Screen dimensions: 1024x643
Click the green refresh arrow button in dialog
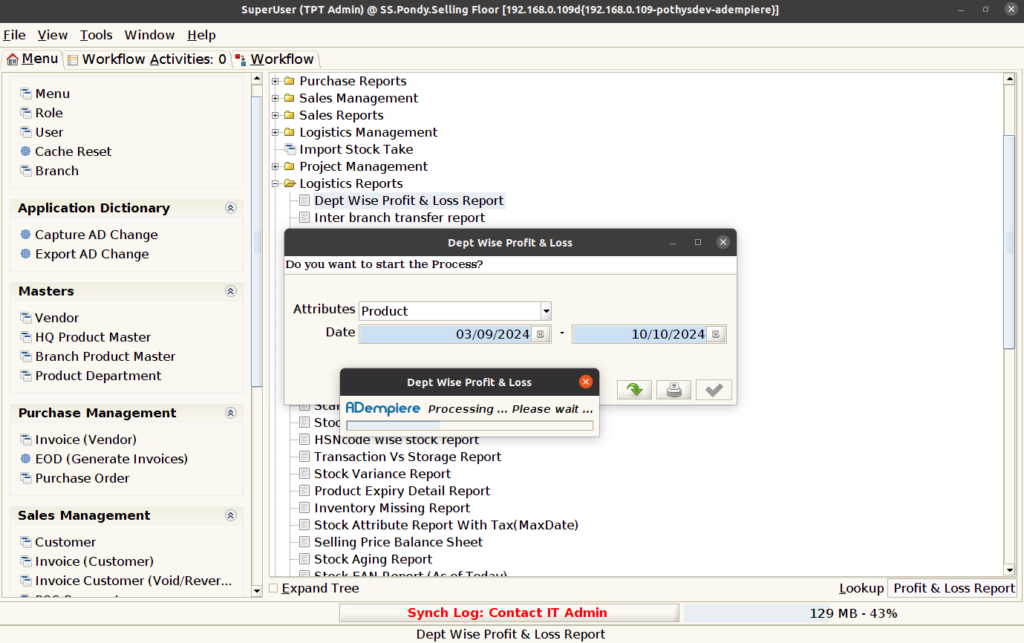634,390
